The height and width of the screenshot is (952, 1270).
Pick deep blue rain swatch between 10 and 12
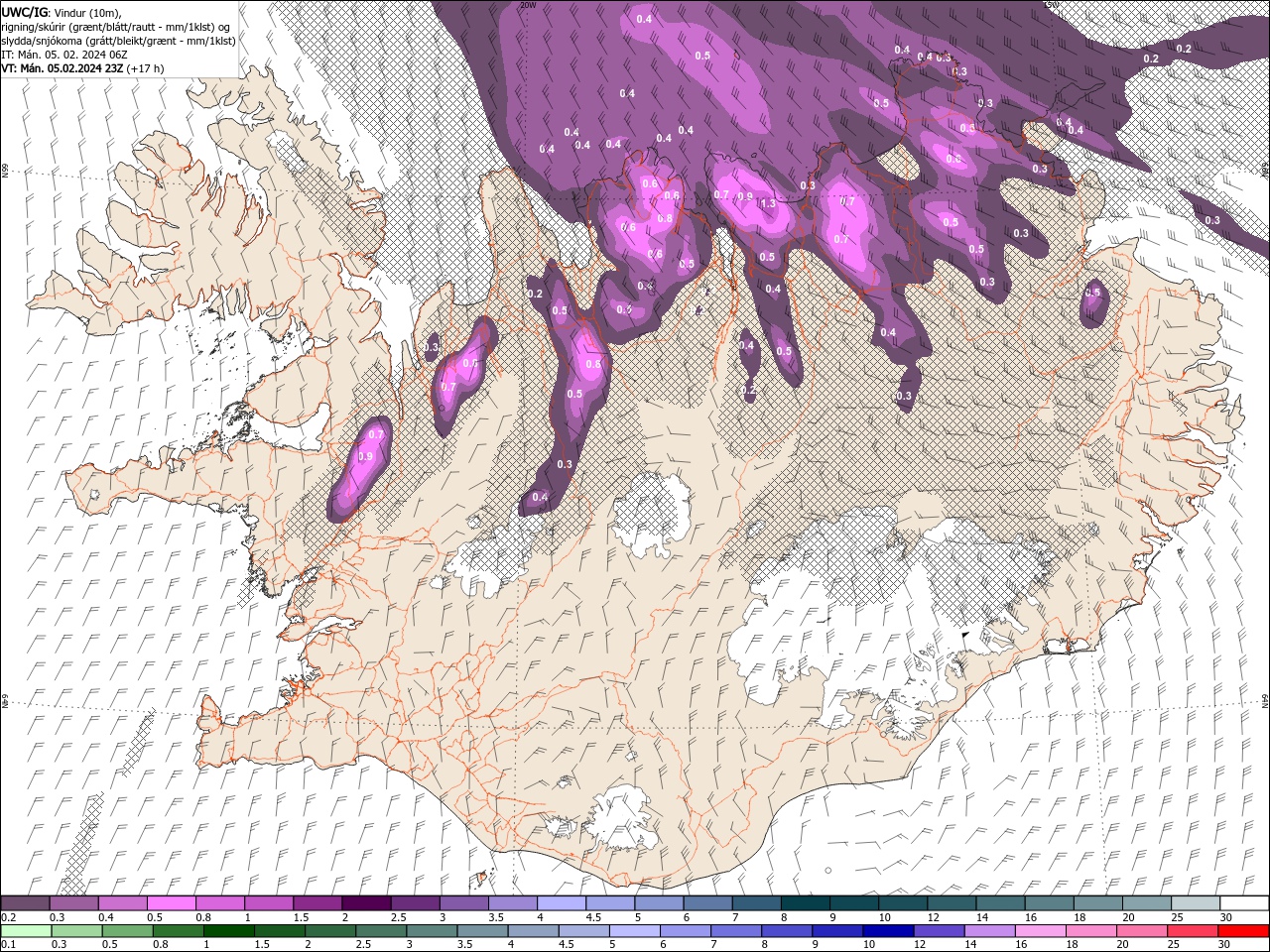(889, 931)
